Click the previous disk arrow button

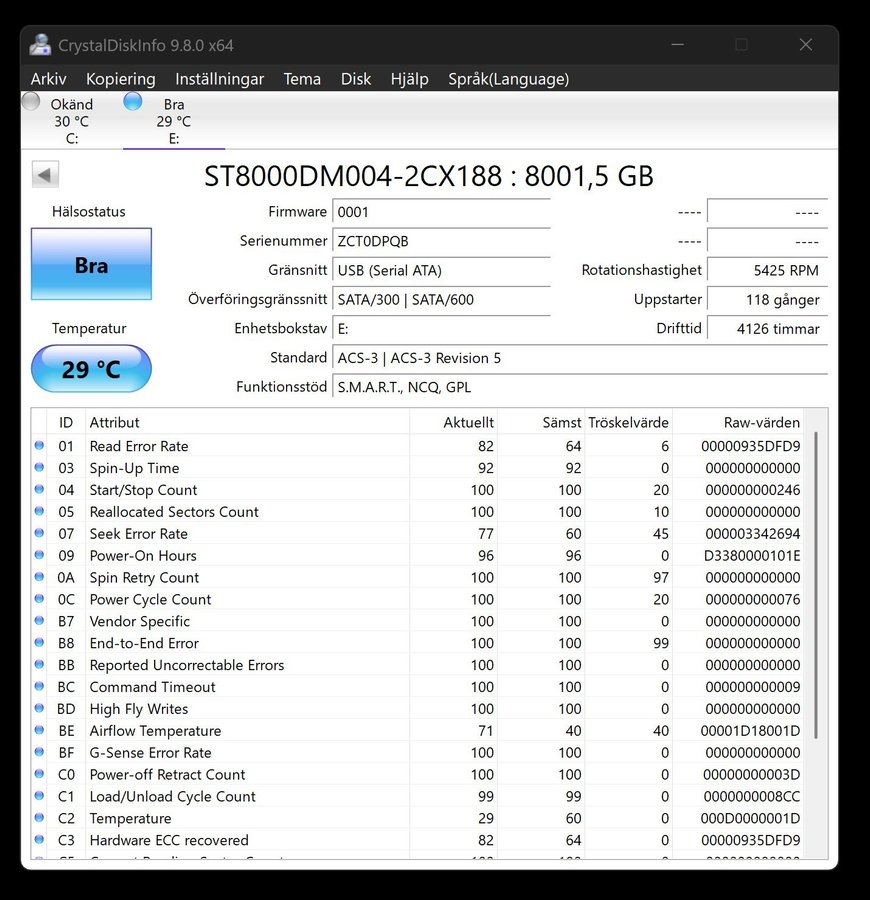click(45, 174)
